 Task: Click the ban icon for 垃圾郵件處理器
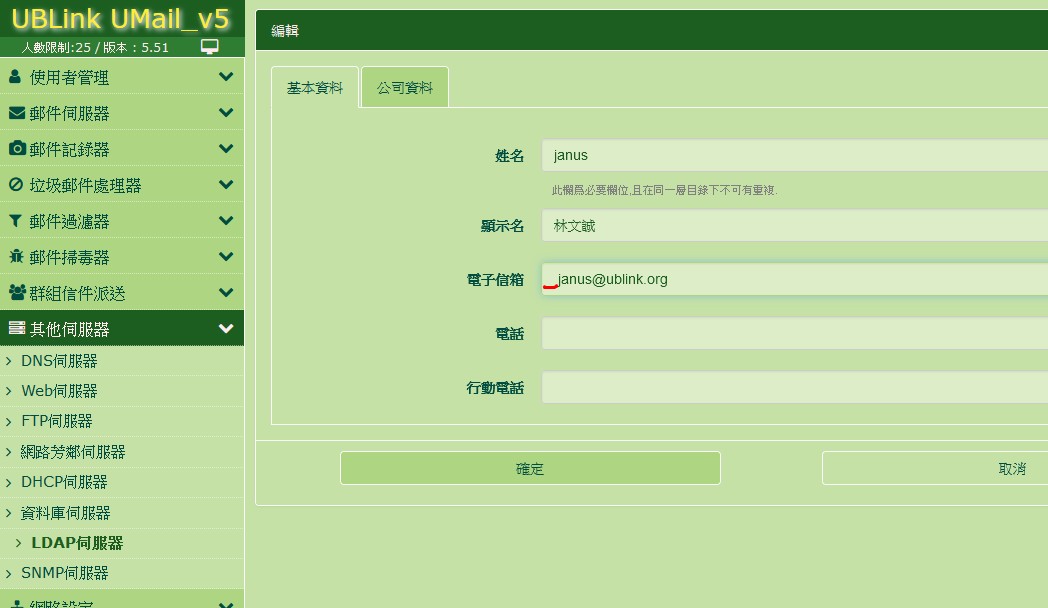pos(16,185)
